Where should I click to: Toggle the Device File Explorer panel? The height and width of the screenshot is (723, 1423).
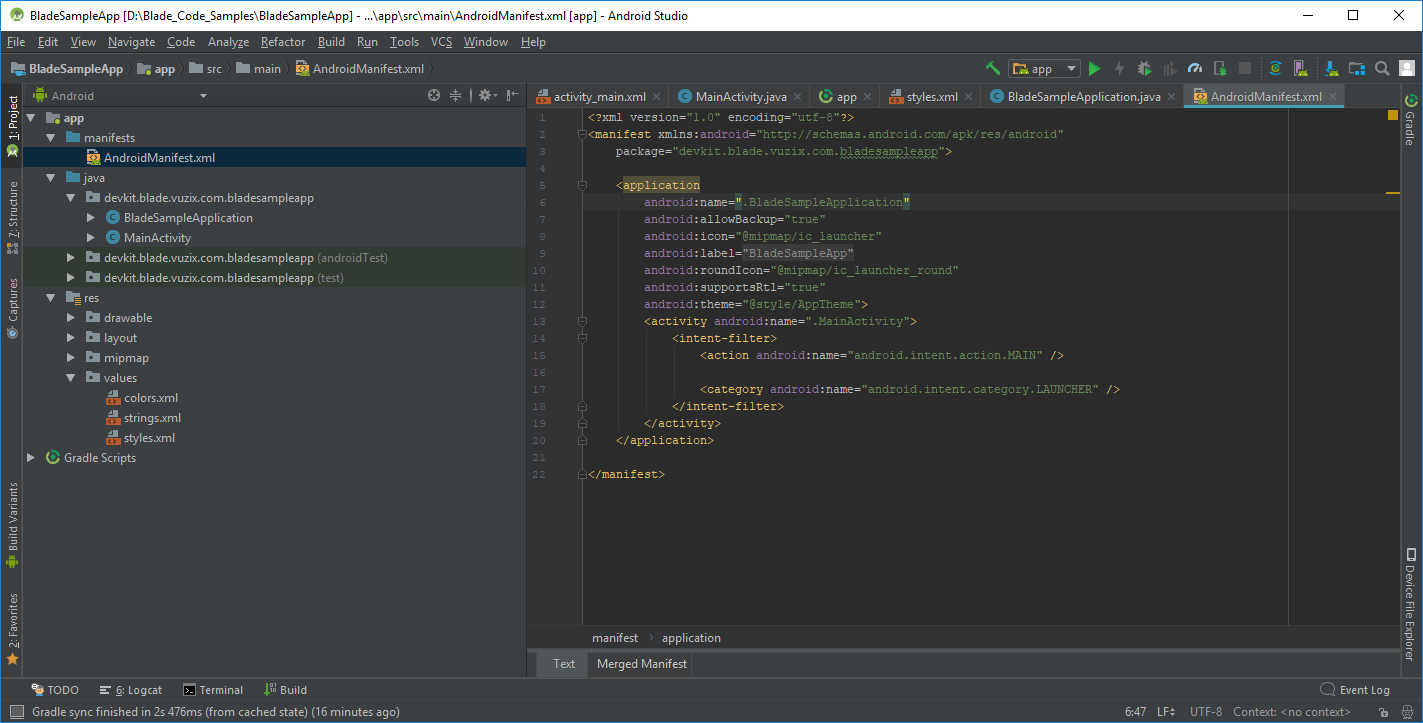1411,604
